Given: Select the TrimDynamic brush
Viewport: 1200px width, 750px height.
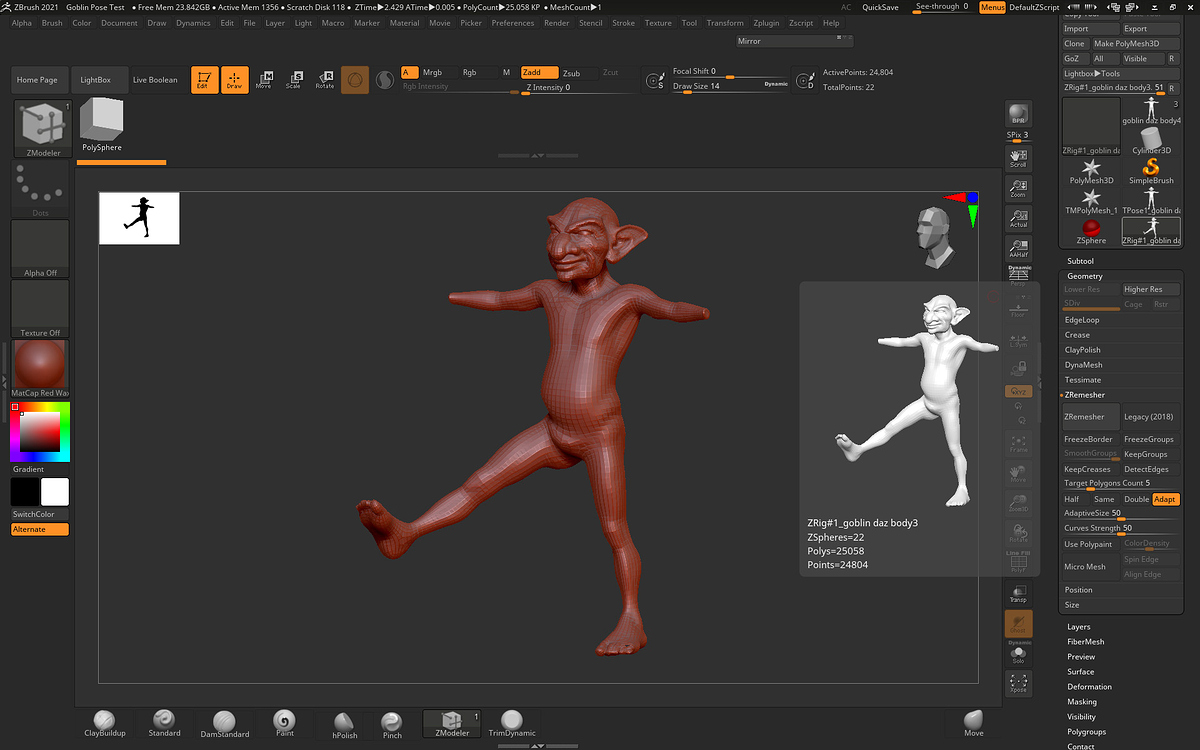Looking at the screenshot, I should pyautogui.click(x=512, y=724).
